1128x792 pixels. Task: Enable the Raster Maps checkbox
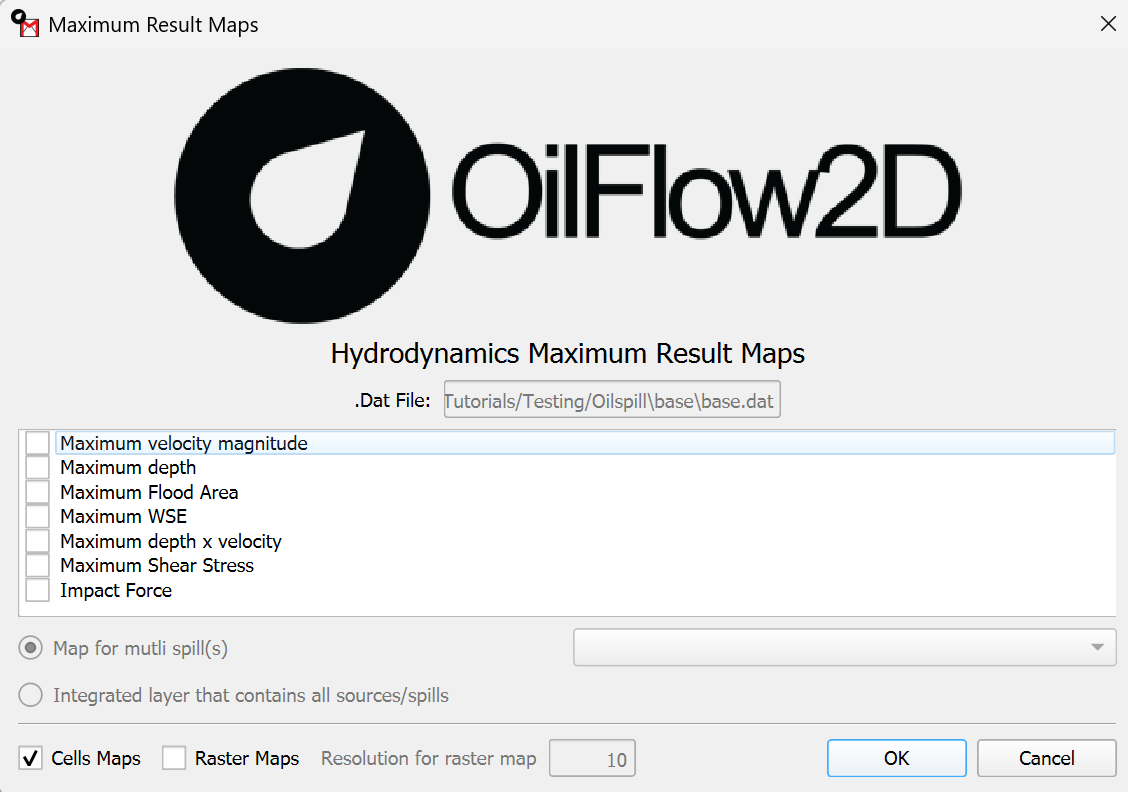[174, 758]
